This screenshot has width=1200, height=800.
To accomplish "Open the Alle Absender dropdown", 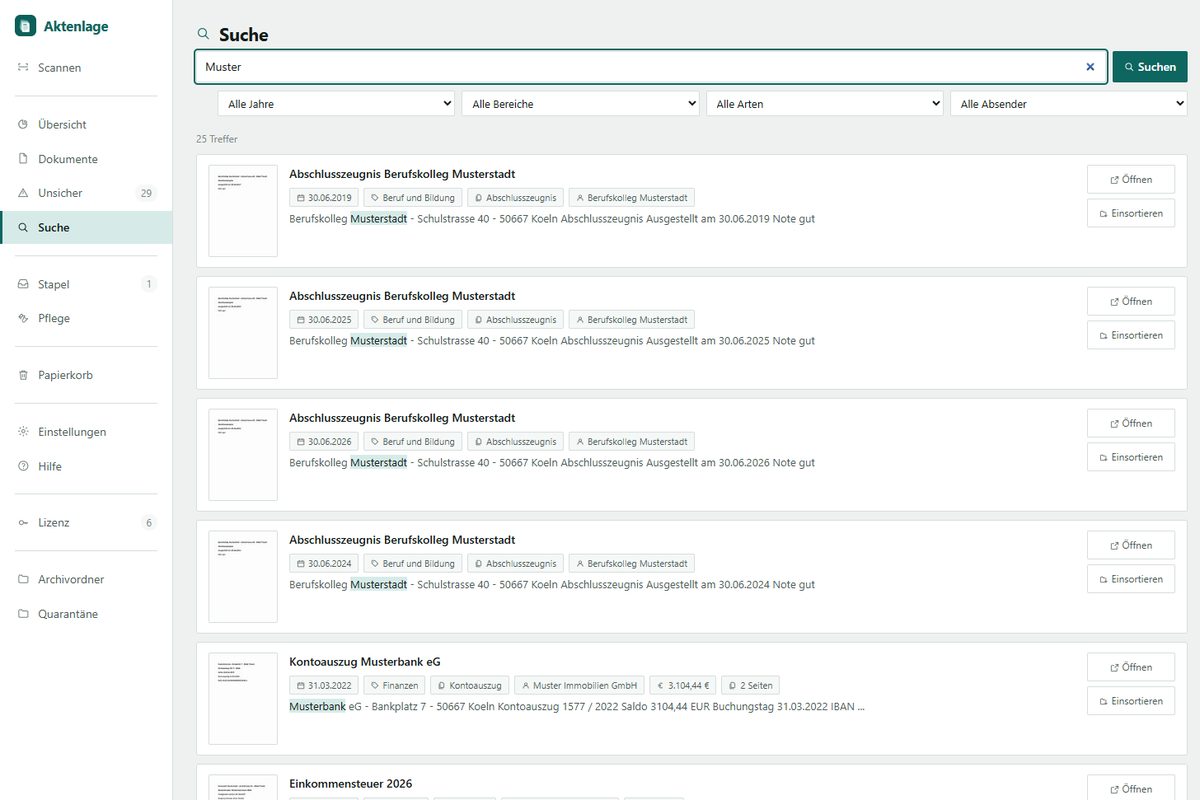I will click(1068, 104).
